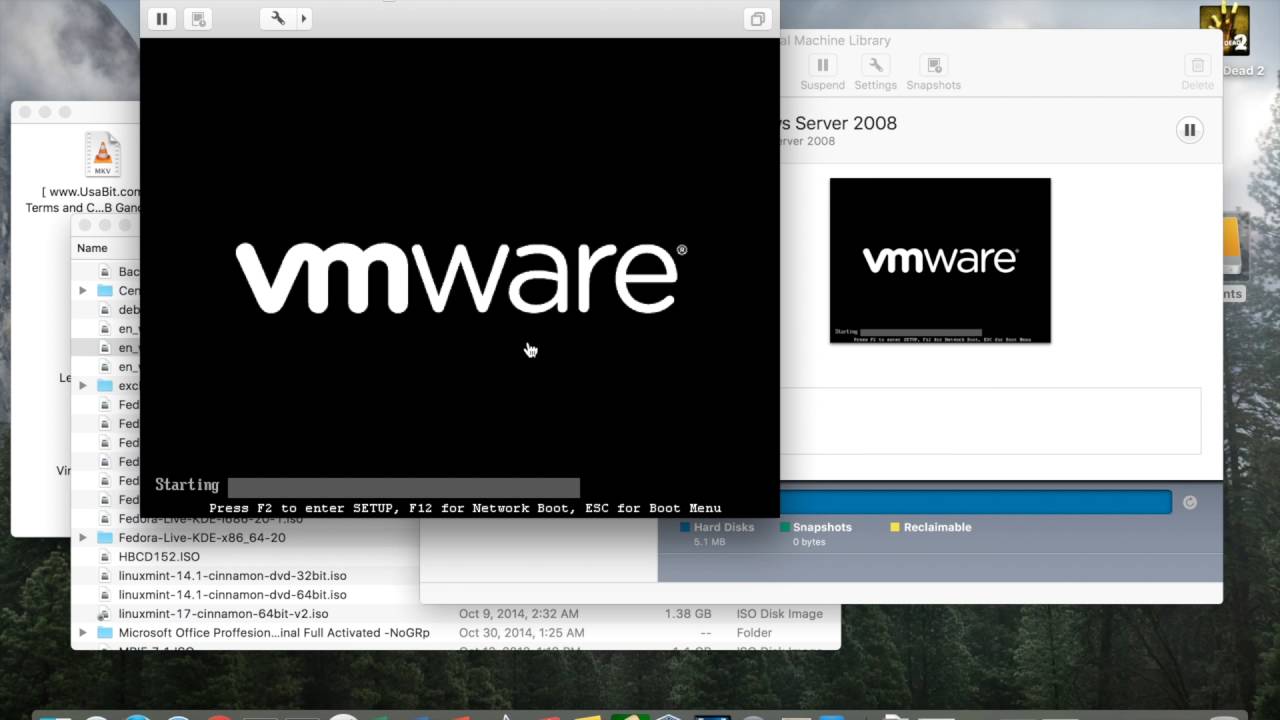Click date 'Oct 9, 2014, 2:32 AM'
Screen dimensions: 1280x720
pyautogui.click(x=518, y=614)
